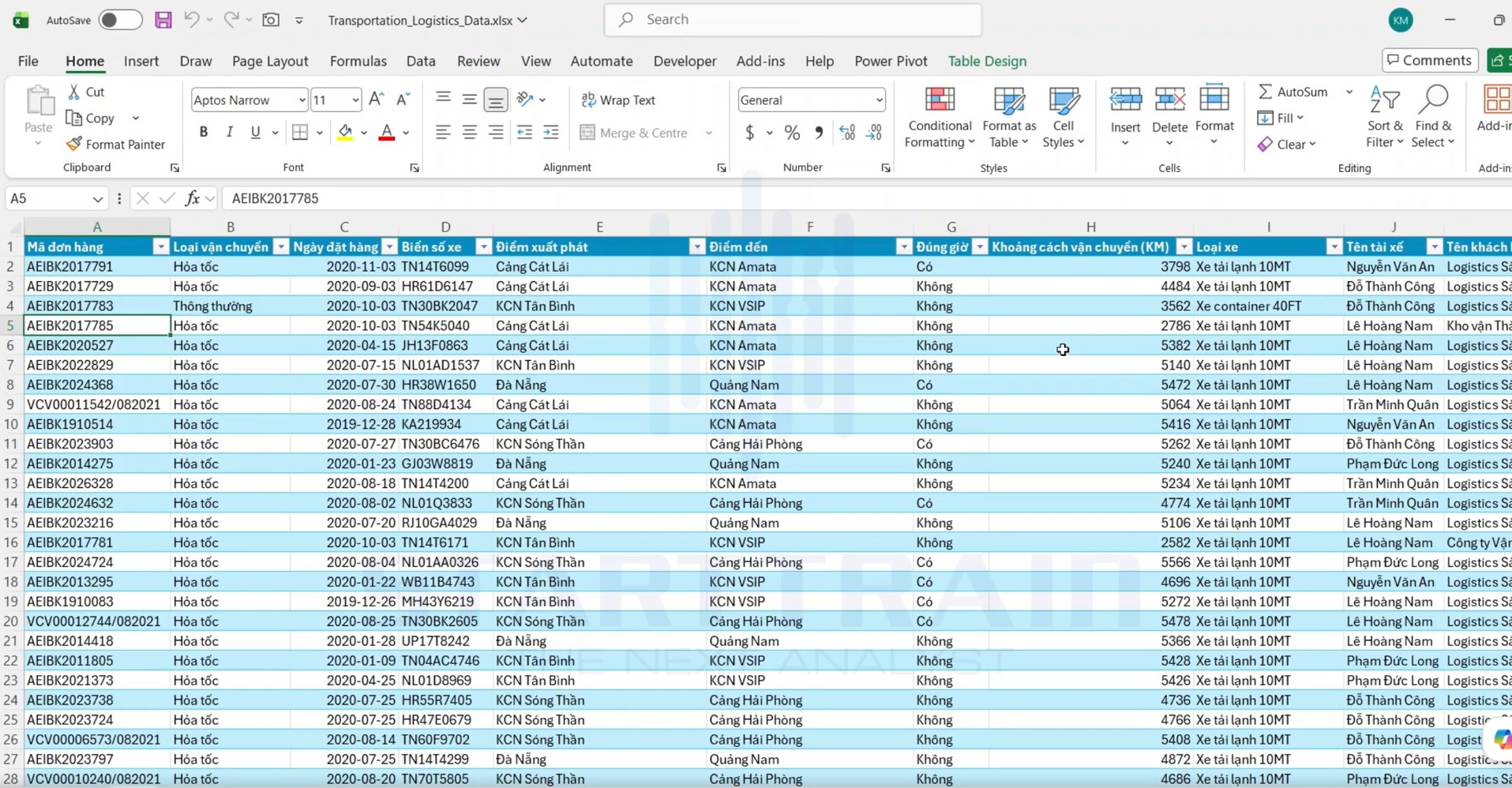The height and width of the screenshot is (788, 1512).
Task: Open Sort & Filter menu
Action: [x=1385, y=118]
